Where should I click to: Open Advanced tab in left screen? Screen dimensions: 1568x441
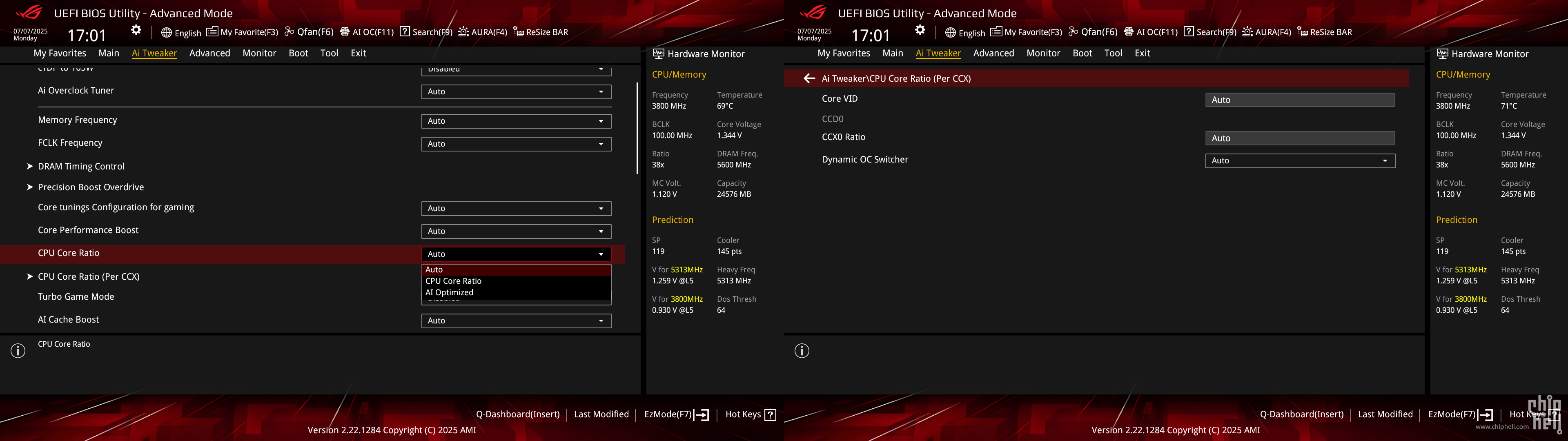(x=210, y=53)
